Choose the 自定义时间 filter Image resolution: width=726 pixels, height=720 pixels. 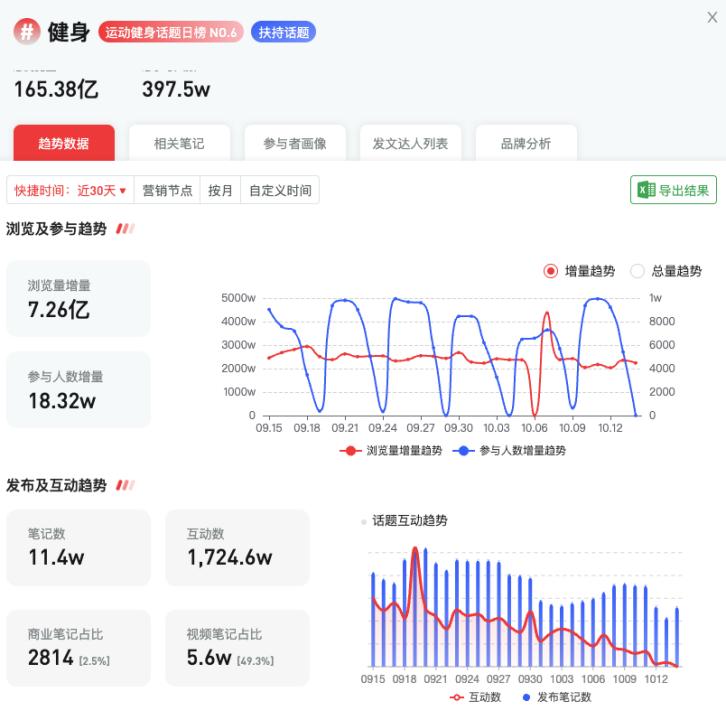point(280,190)
